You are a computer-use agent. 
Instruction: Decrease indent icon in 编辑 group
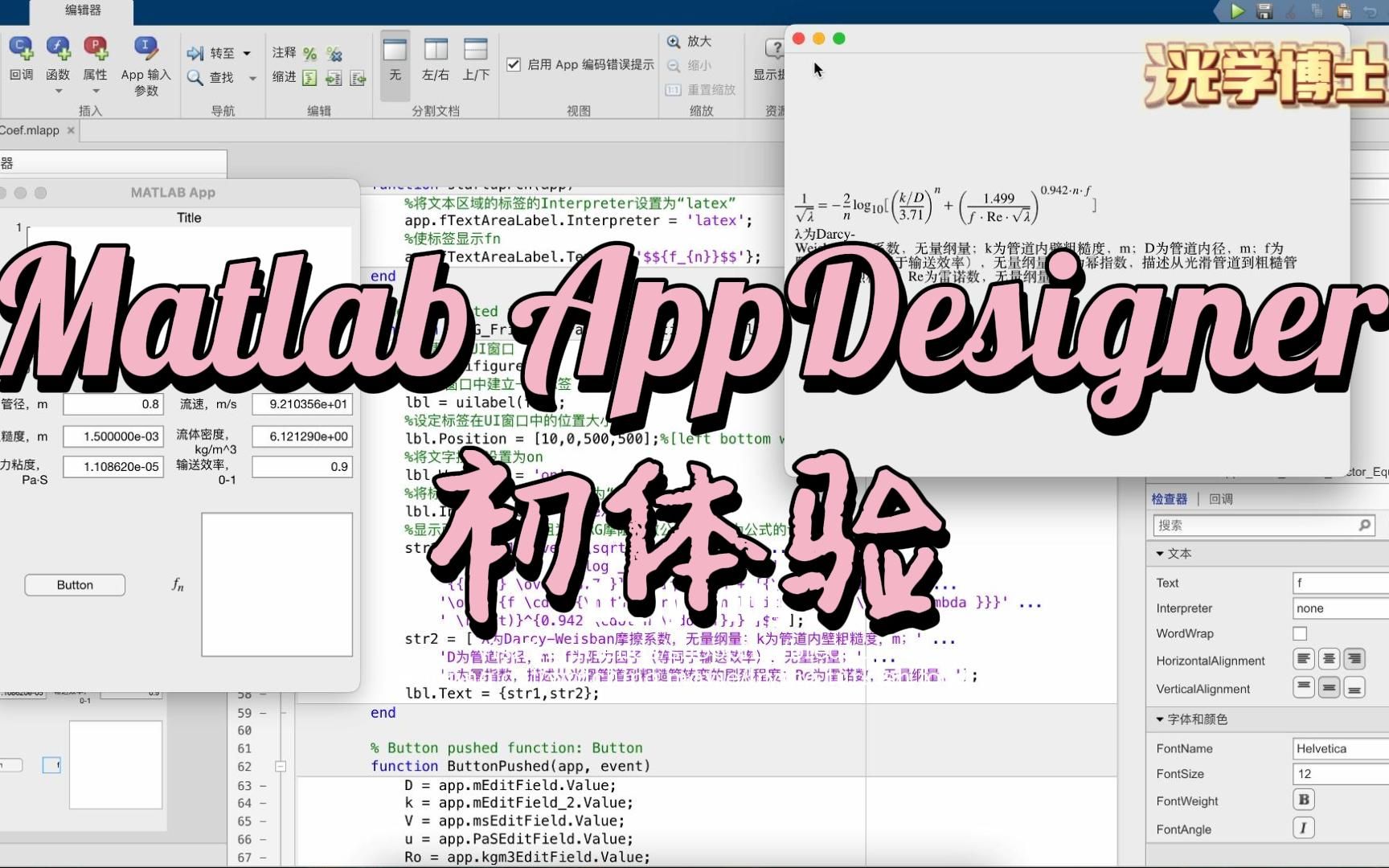click(359, 78)
